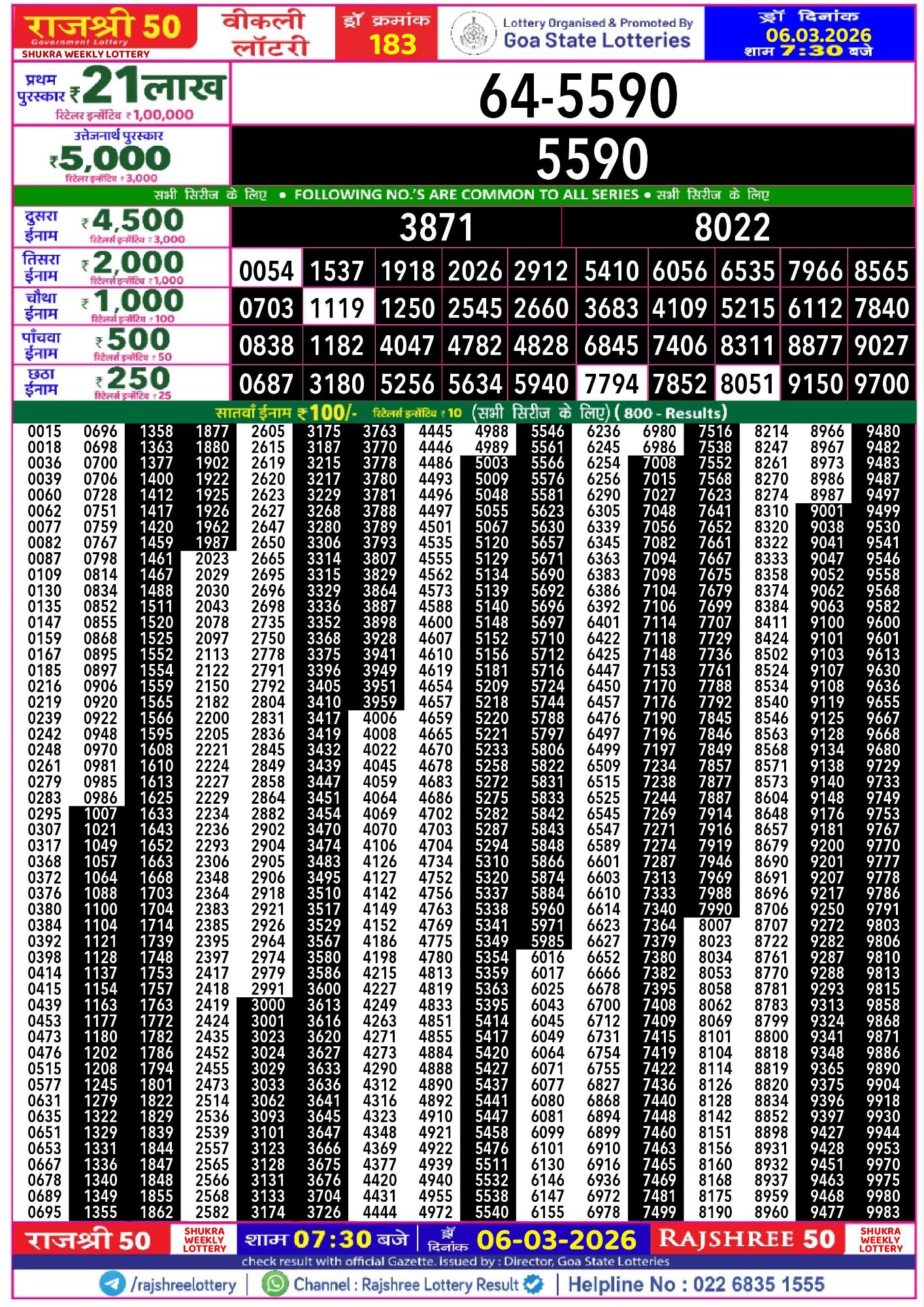The height and width of the screenshot is (1307, 924).
Task: Click the green 'Common to all series' banner
Action: tap(462, 195)
